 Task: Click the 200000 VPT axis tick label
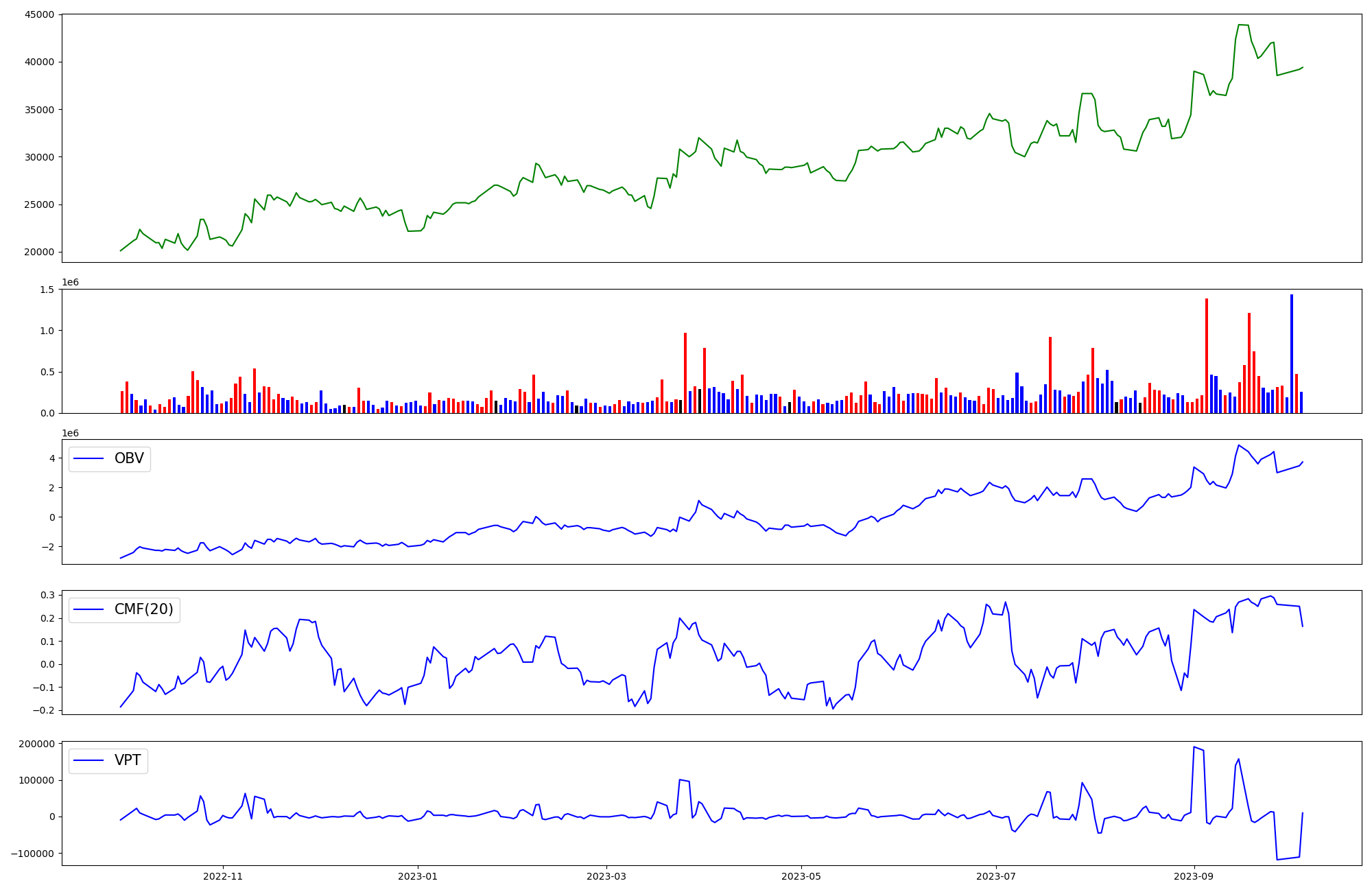click(x=37, y=744)
